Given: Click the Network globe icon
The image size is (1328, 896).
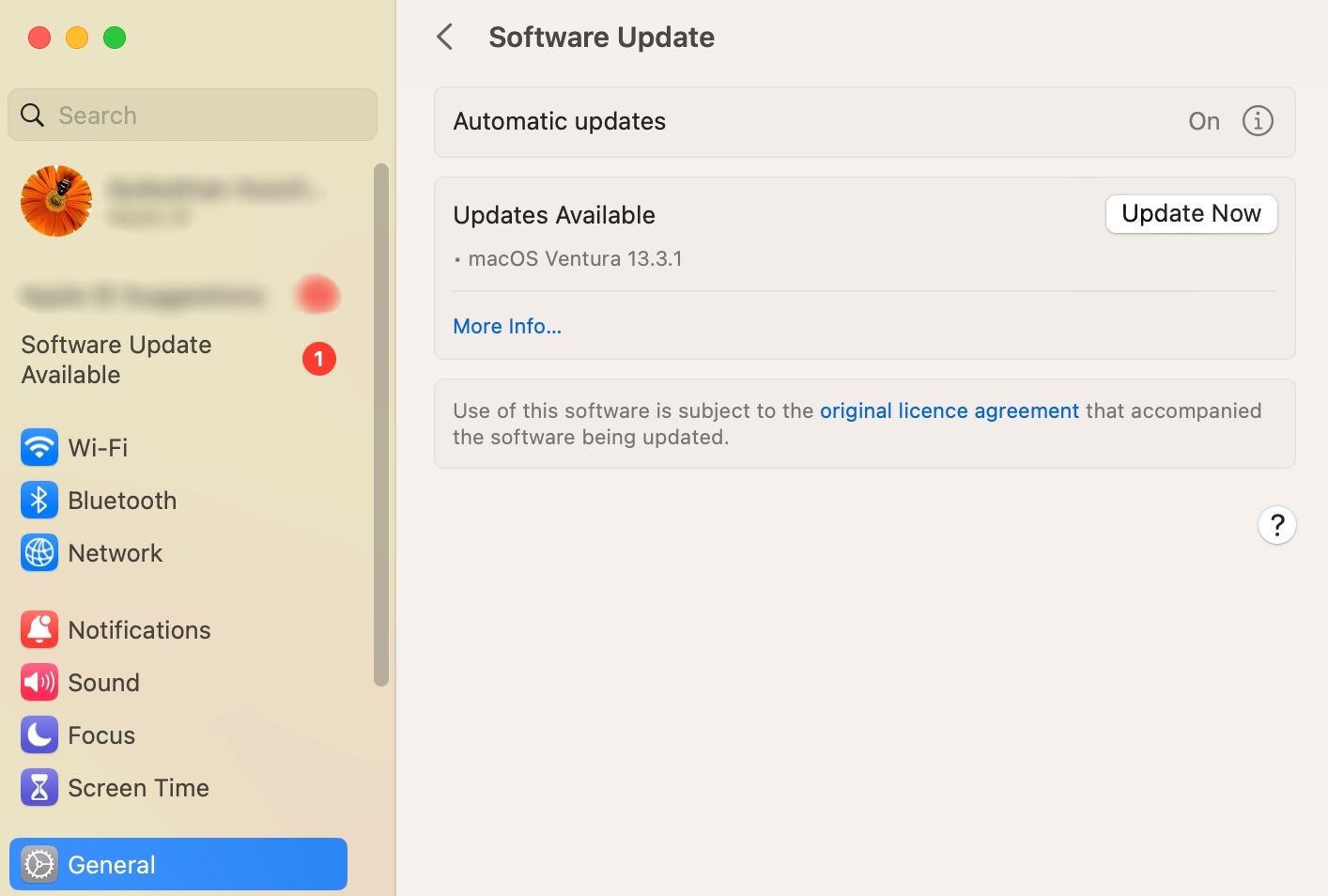Looking at the screenshot, I should [39, 553].
